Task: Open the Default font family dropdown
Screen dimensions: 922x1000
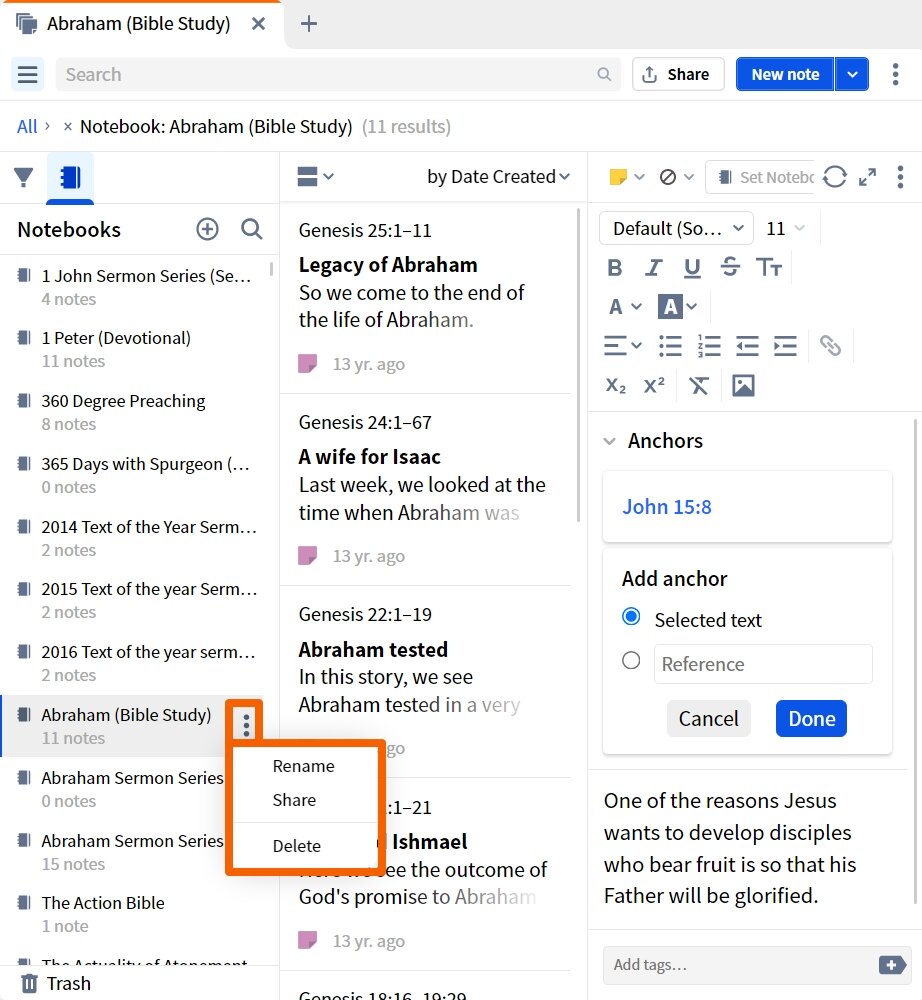Action: pos(677,228)
